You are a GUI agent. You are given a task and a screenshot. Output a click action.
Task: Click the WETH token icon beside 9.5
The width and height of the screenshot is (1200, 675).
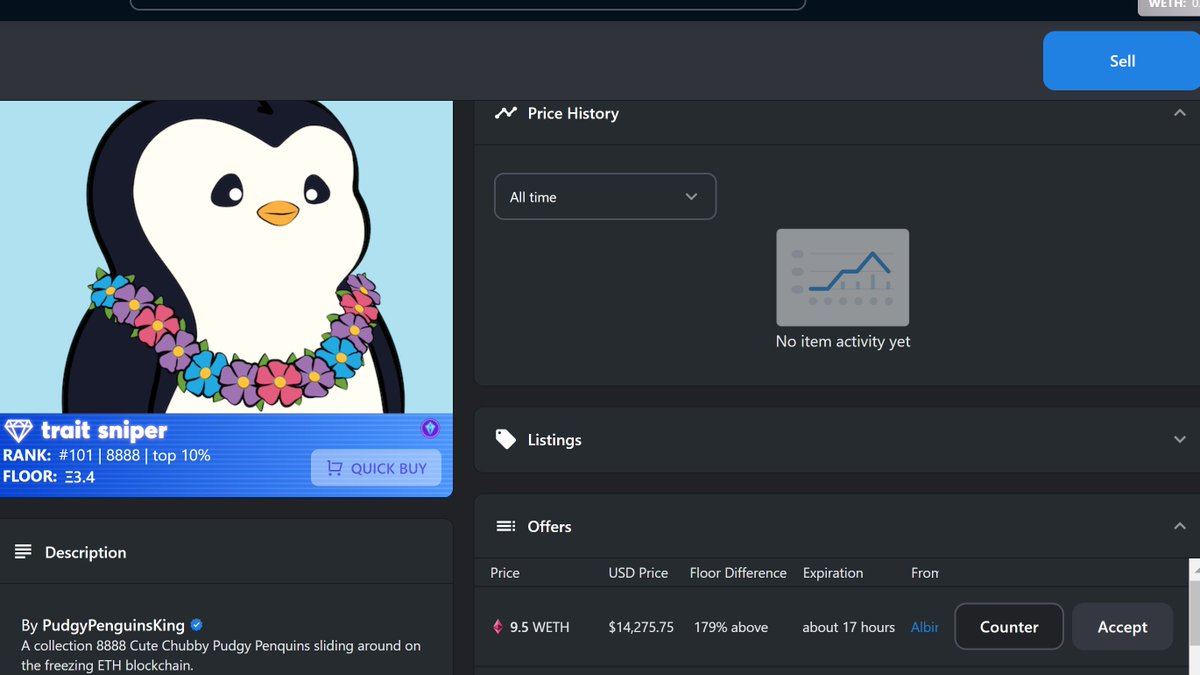498,627
